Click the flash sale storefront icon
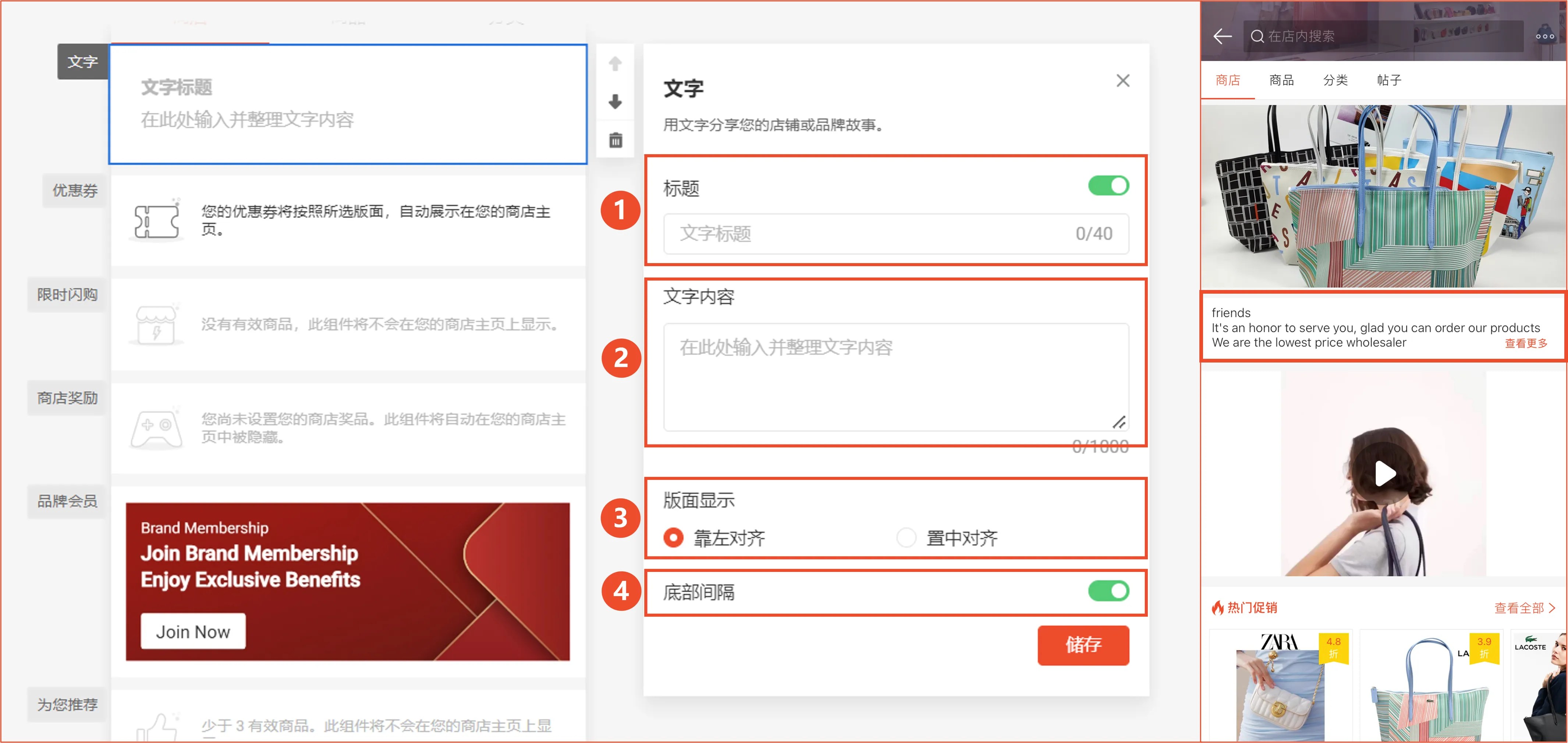Image resolution: width=1568 pixels, height=743 pixels. (156, 325)
